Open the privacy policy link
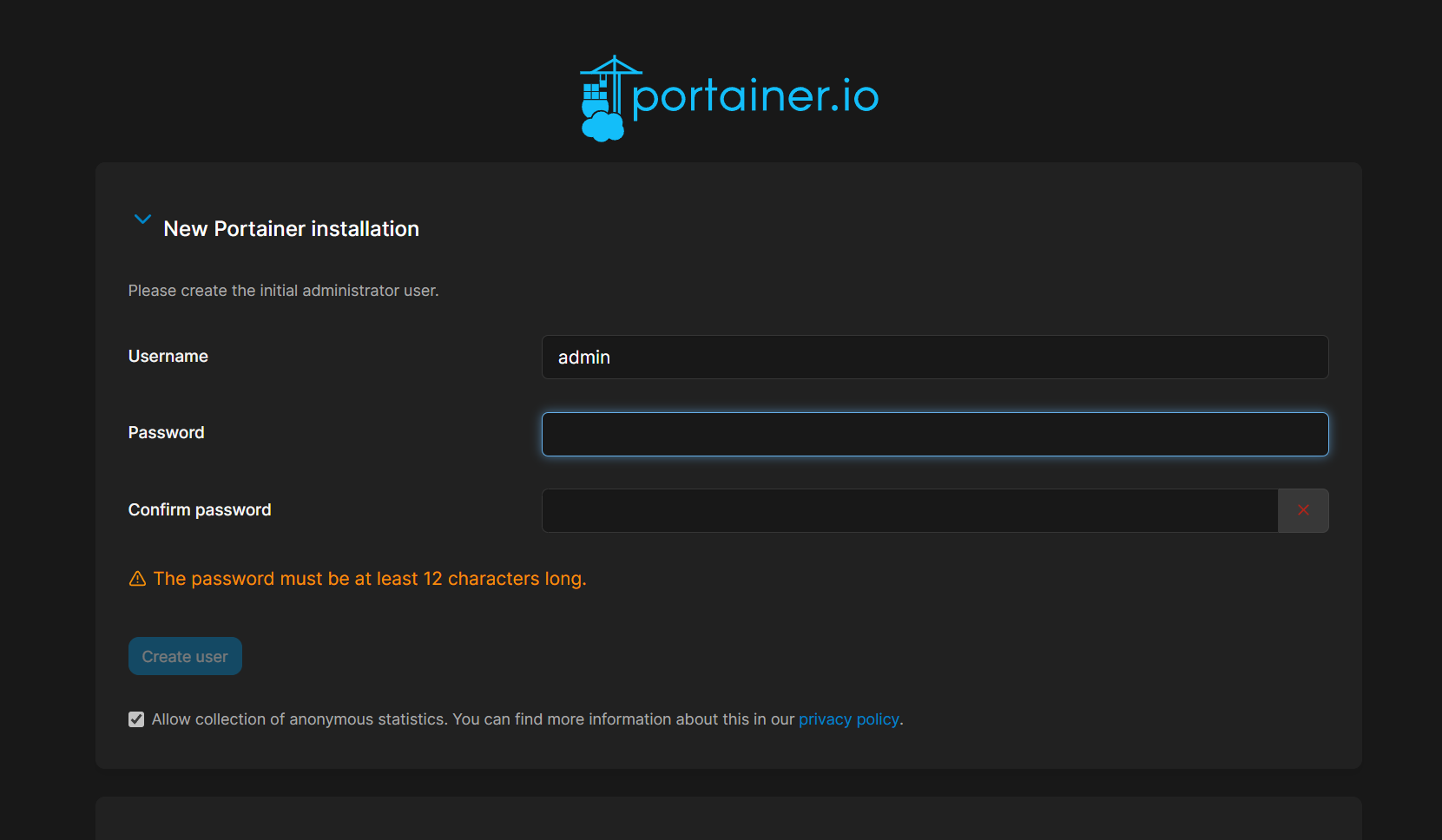Screen dimensions: 1442x840 point(849,719)
